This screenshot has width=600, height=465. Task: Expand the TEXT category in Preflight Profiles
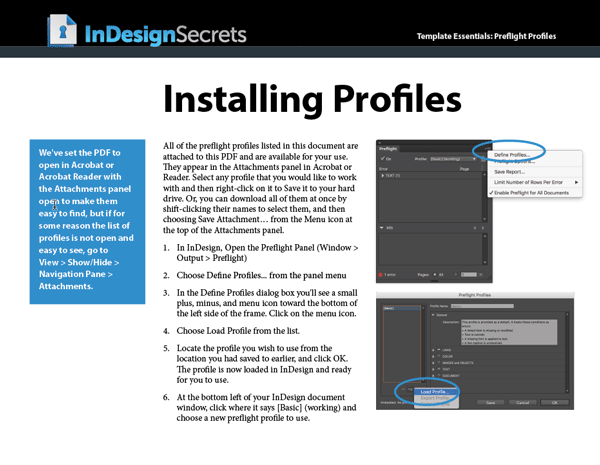point(433,369)
